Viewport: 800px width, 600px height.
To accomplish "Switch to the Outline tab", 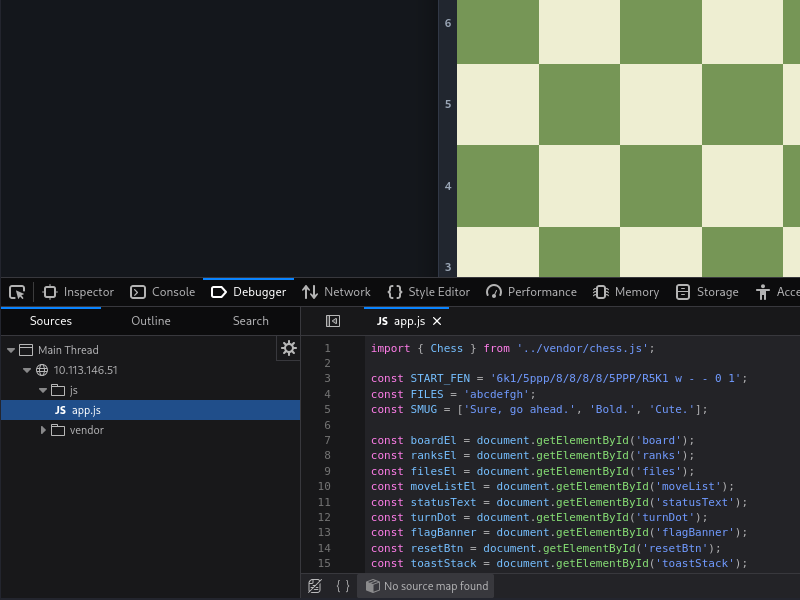I will [151, 321].
